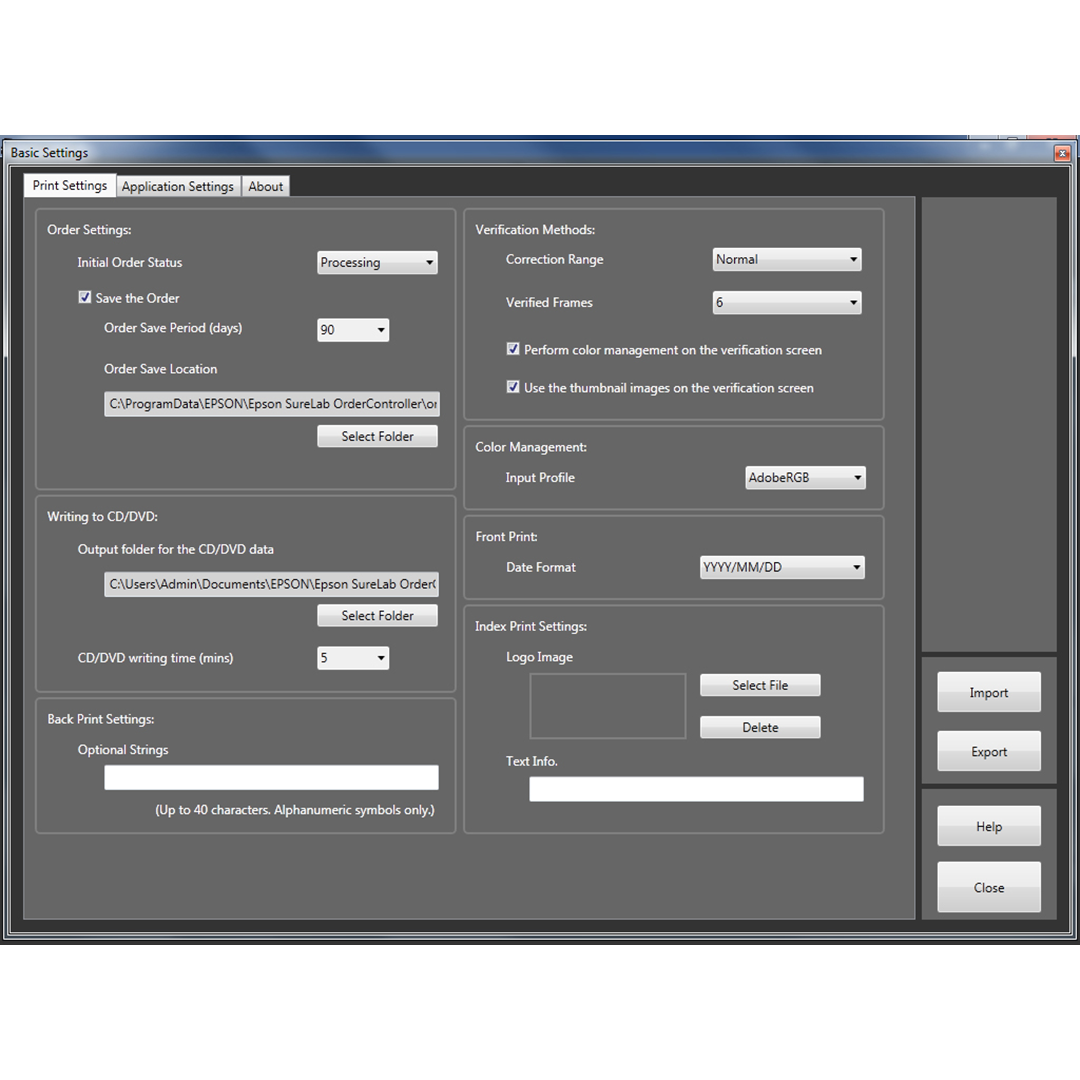Viewport: 1080px width, 1080px height.
Task: Open the Date Format dropdown
Action: coord(782,568)
